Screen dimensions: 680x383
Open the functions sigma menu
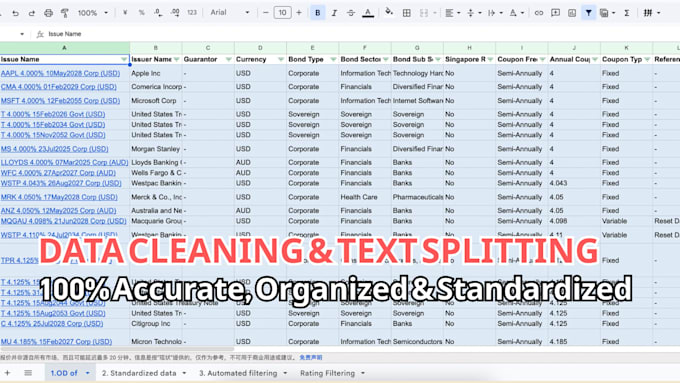pos(627,13)
